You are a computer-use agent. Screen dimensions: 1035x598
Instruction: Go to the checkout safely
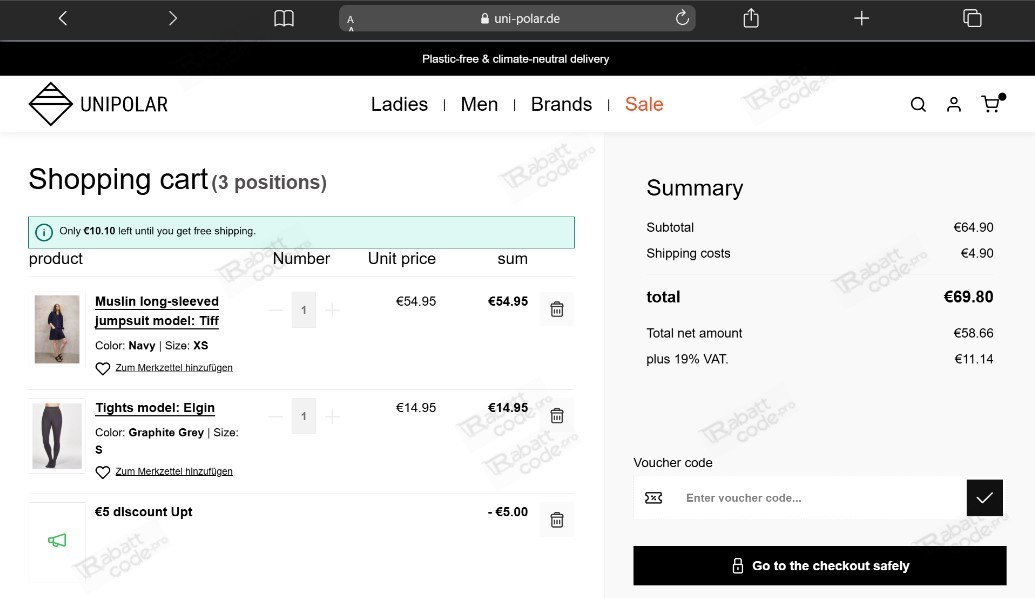click(x=820, y=566)
